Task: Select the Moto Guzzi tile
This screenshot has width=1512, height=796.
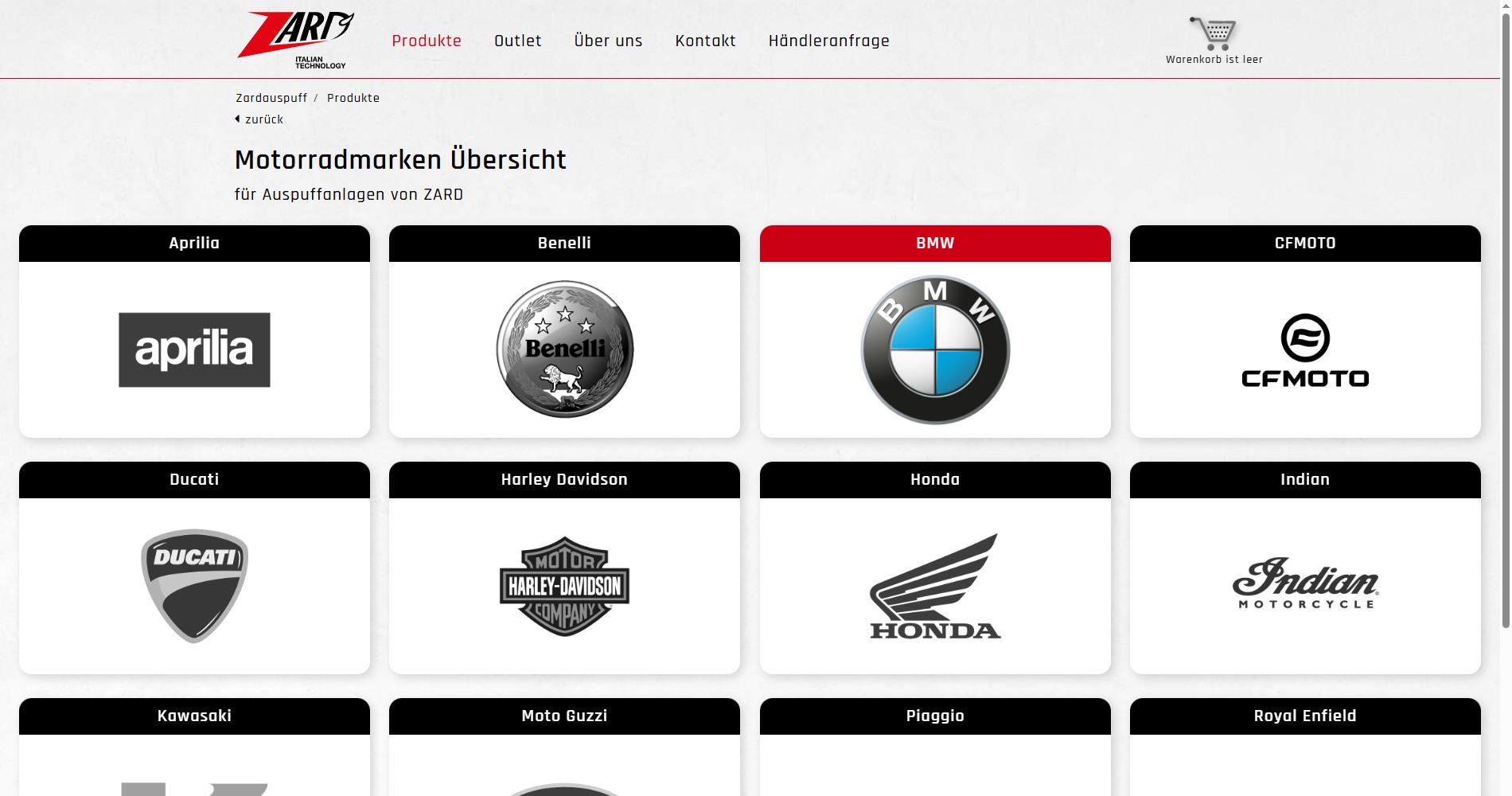Action: (x=563, y=716)
